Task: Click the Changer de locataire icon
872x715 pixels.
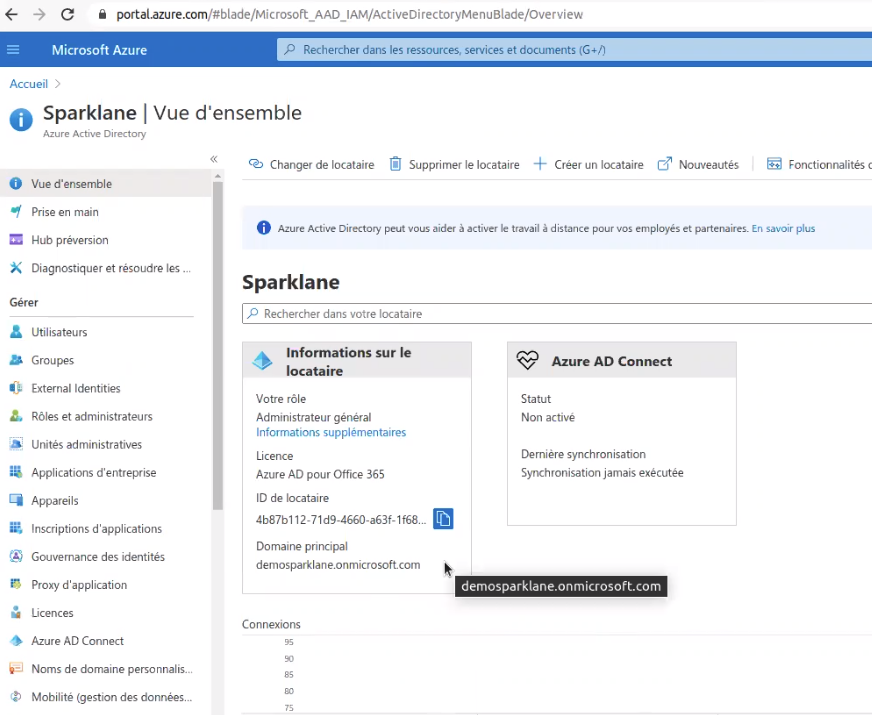Action: tap(255, 164)
